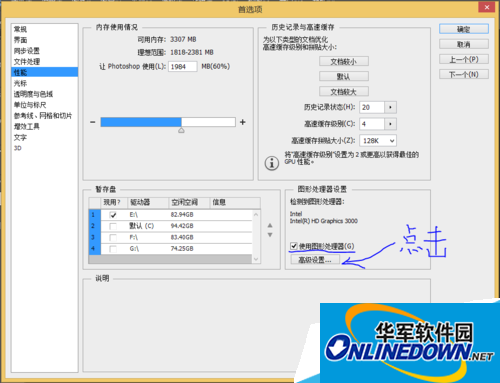Select 同步设置 in the preferences category list
The height and width of the screenshot is (383, 500).
pyautogui.click(x=27, y=51)
